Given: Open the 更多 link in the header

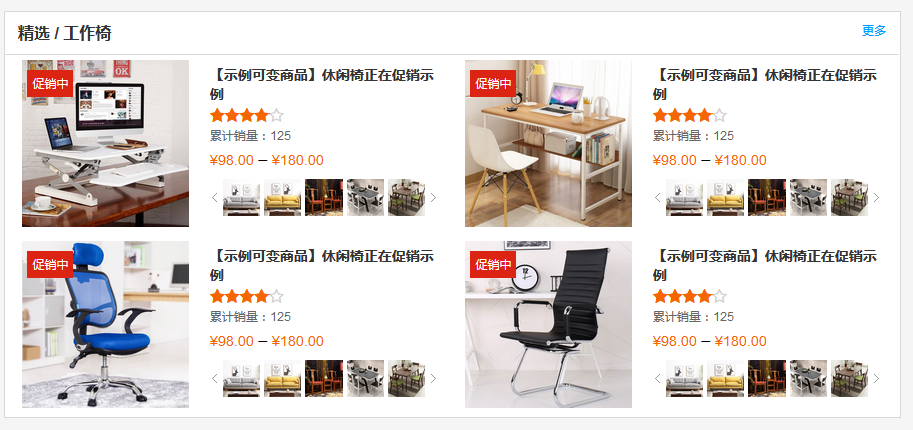Looking at the screenshot, I should coord(873,31).
